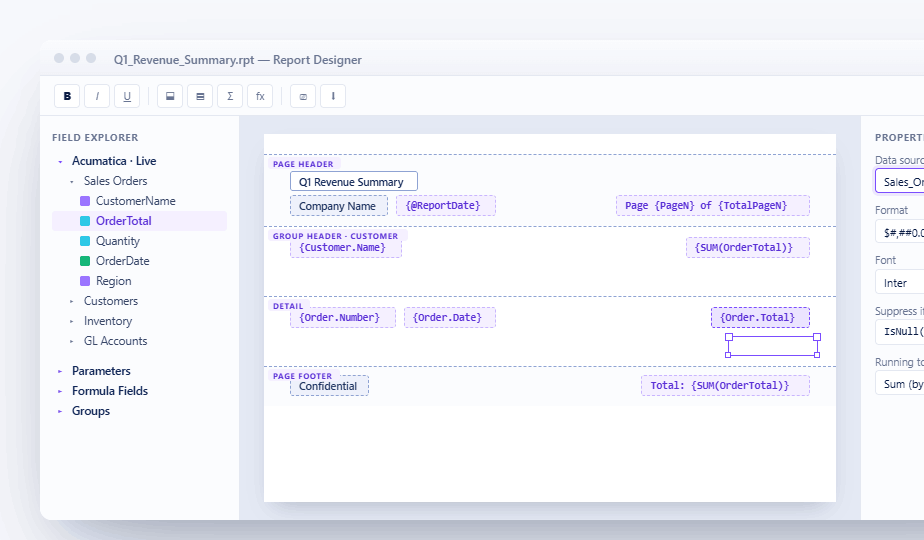
Task: Toggle italic formatting in the toolbar
Action: (97, 96)
